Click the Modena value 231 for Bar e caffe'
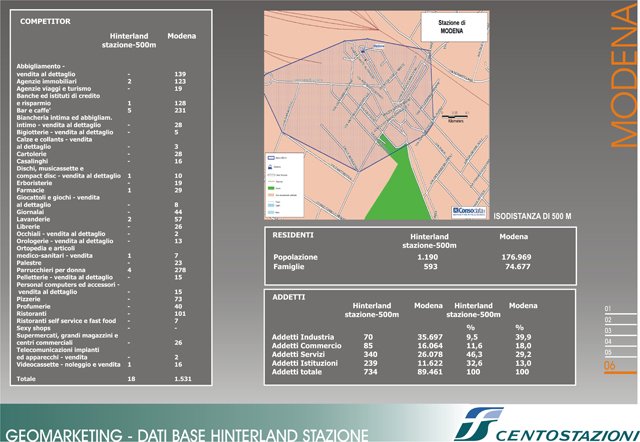640x442 pixels. coord(180,111)
